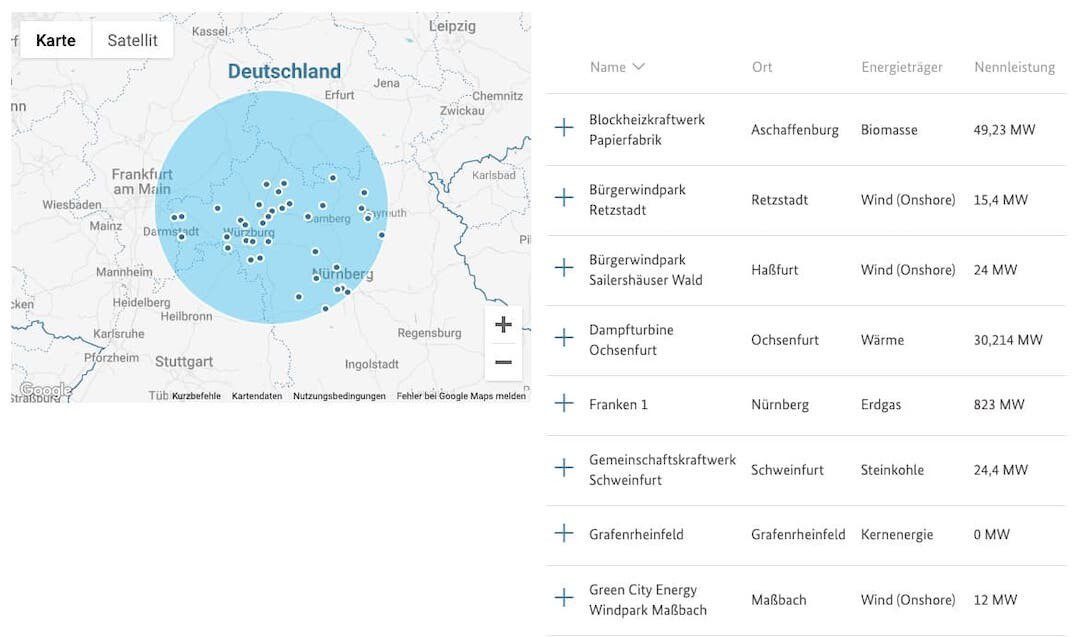Zoom in on the map
1080x637 pixels.
click(503, 325)
